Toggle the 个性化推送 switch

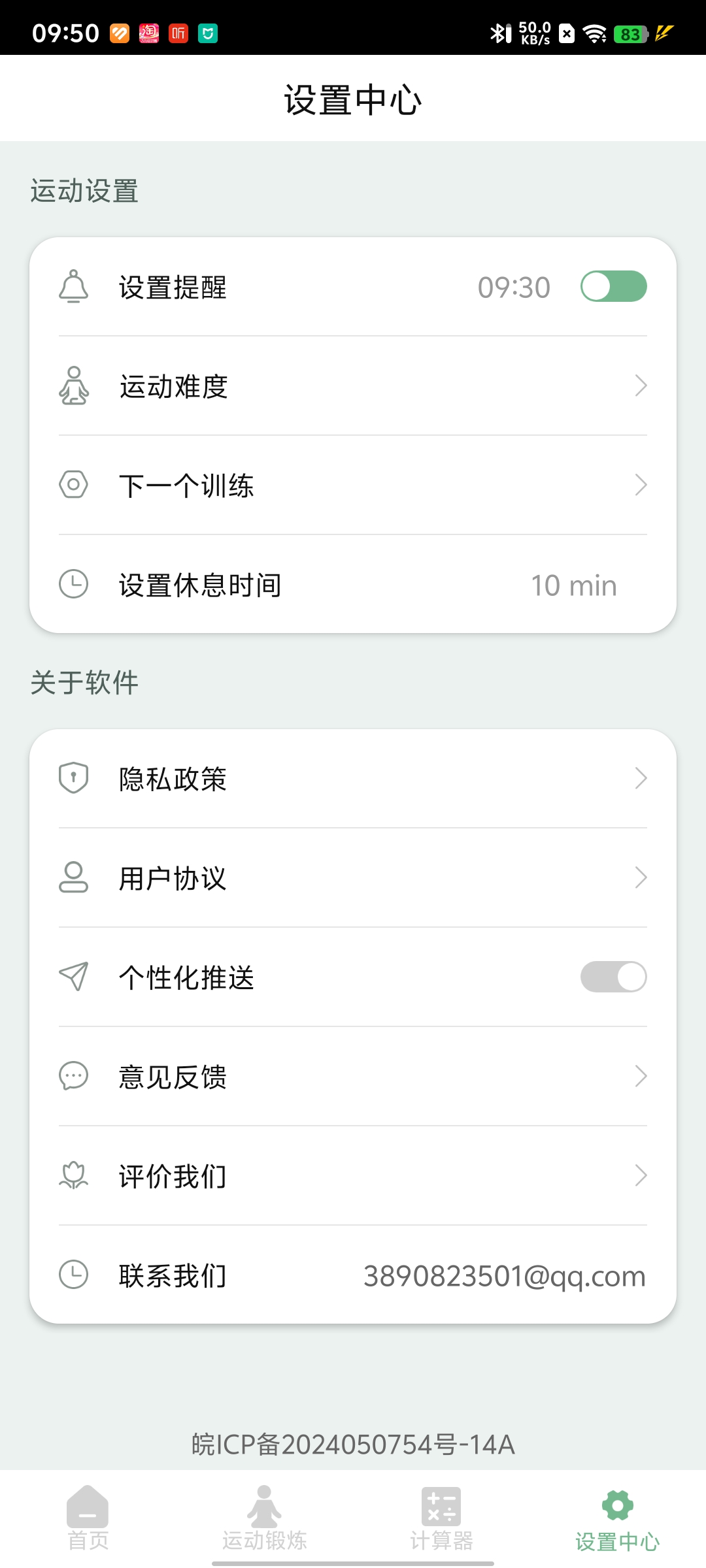point(613,976)
